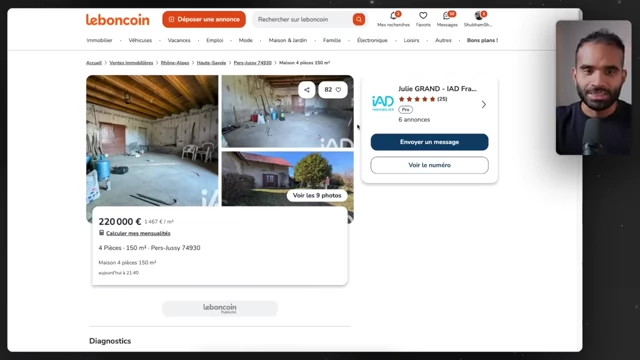Click the (25) reviews count
Viewport: 640px width, 360px height.
[442, 99]
